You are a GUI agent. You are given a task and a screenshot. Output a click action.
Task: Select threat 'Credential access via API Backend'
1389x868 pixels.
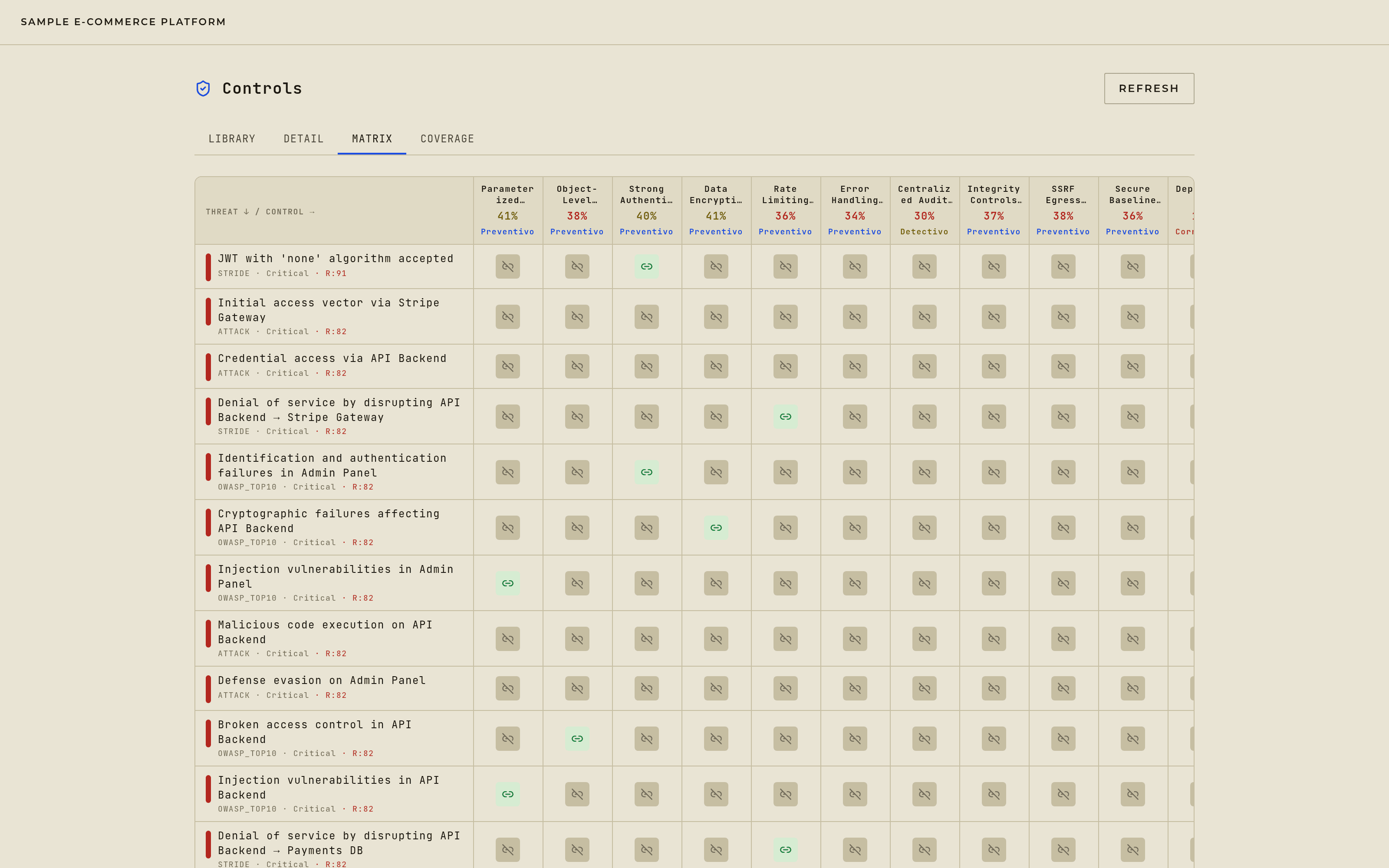point(334,366)
